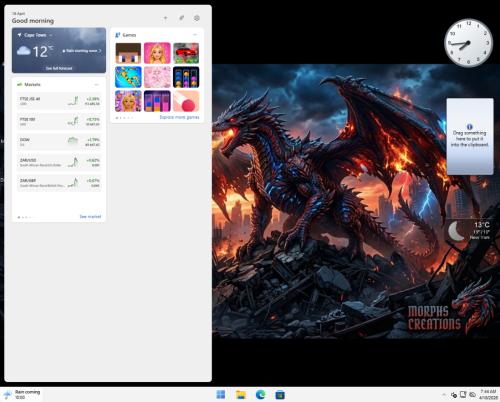Expand the system tray hidden icons chevron
The image size is (500, 402).
pos(444,395)
